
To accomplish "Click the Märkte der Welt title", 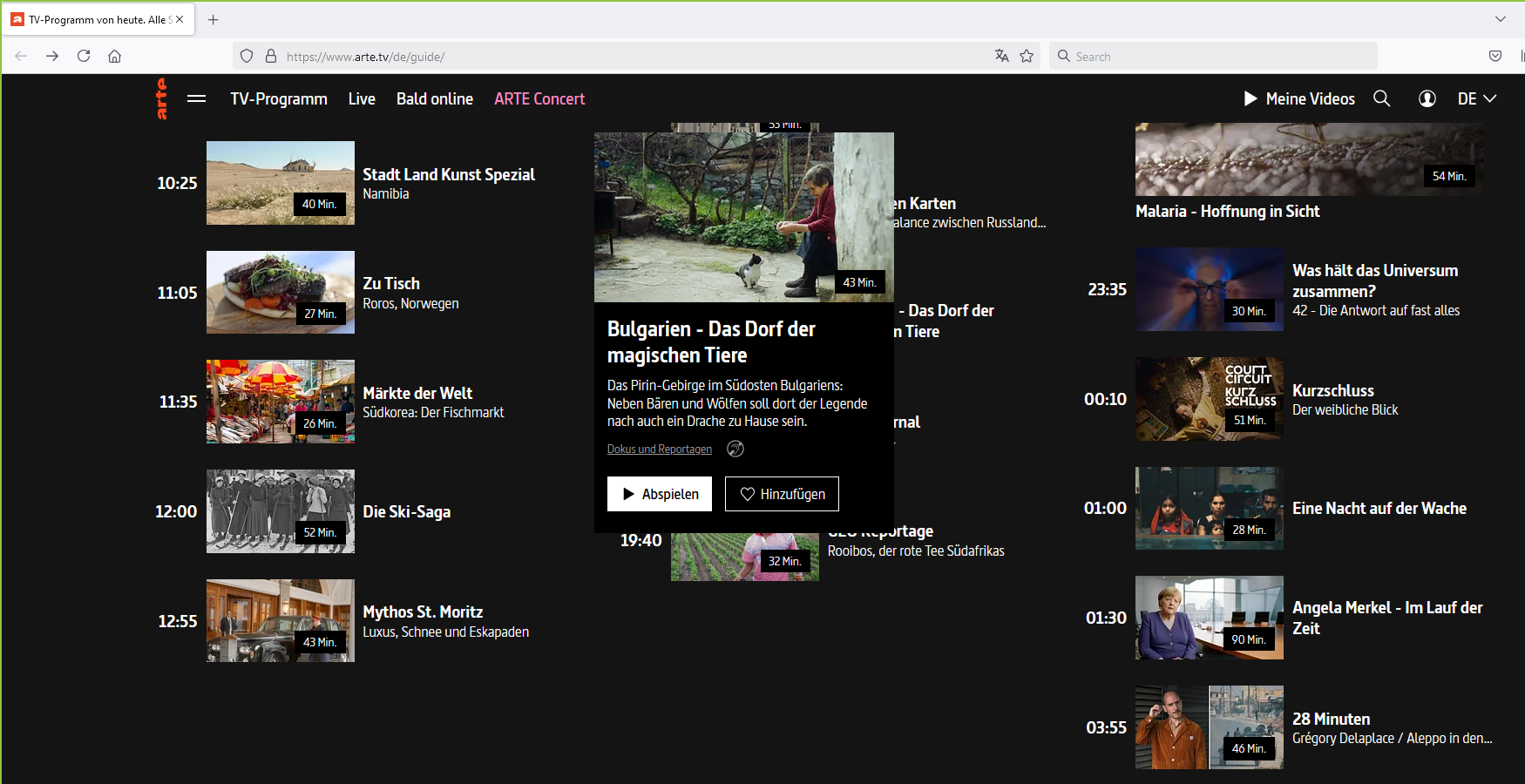I will (x=417, y=393).
